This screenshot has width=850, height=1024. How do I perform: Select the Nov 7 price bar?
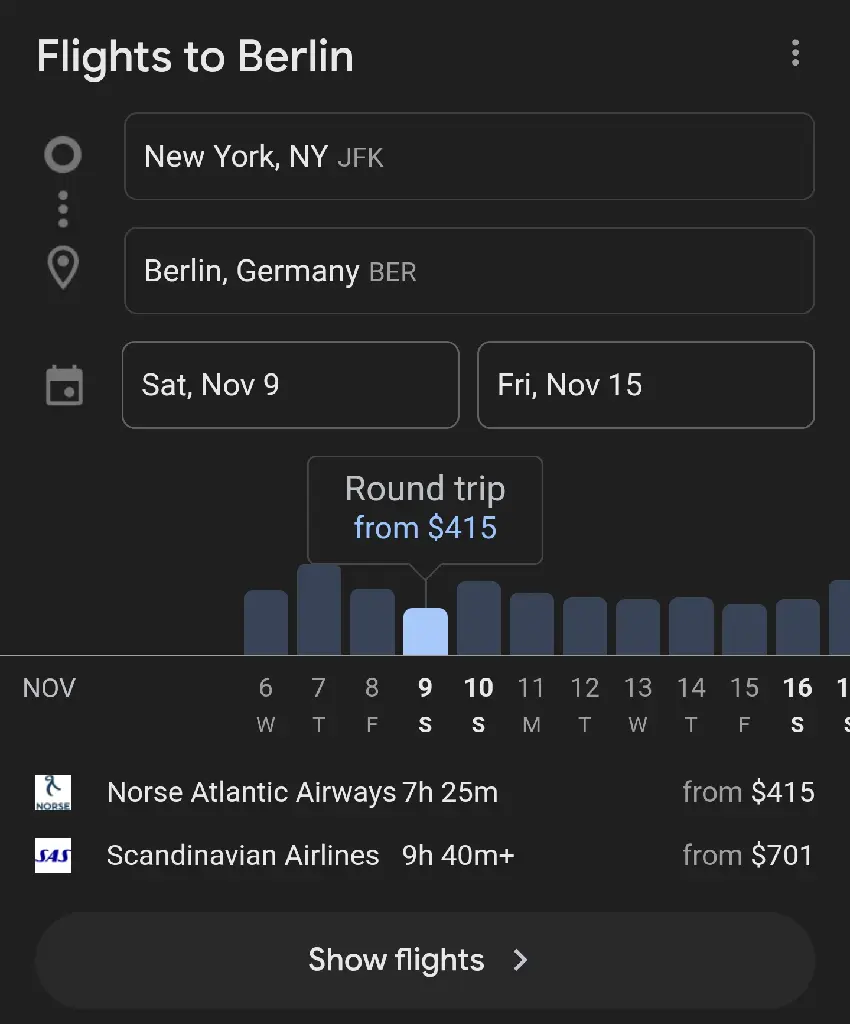coord(319,609)
